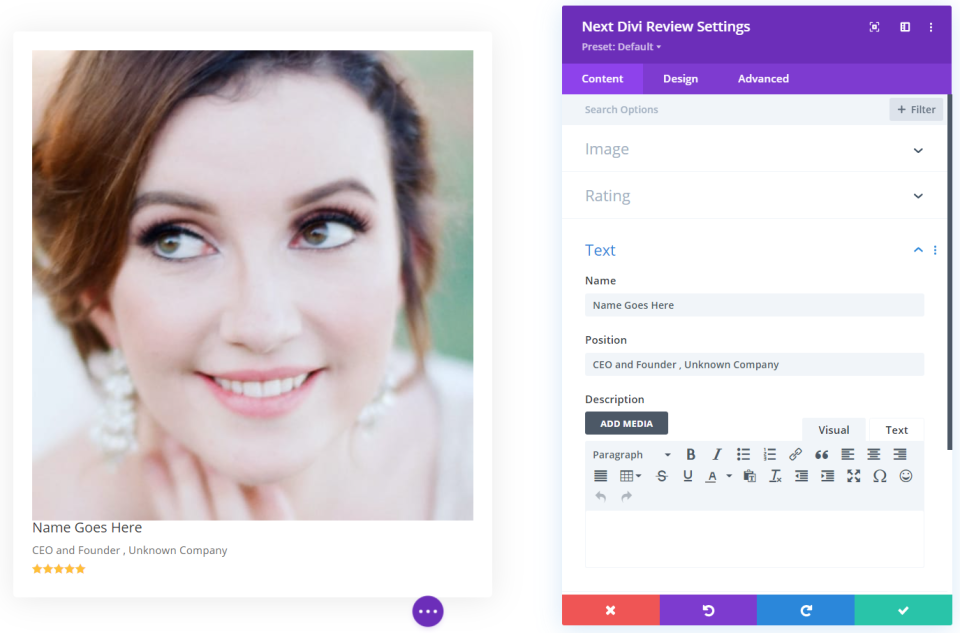
Task: Select 'CEO and Founder , Unknown Company' preview text
Action: coord(130,550)
